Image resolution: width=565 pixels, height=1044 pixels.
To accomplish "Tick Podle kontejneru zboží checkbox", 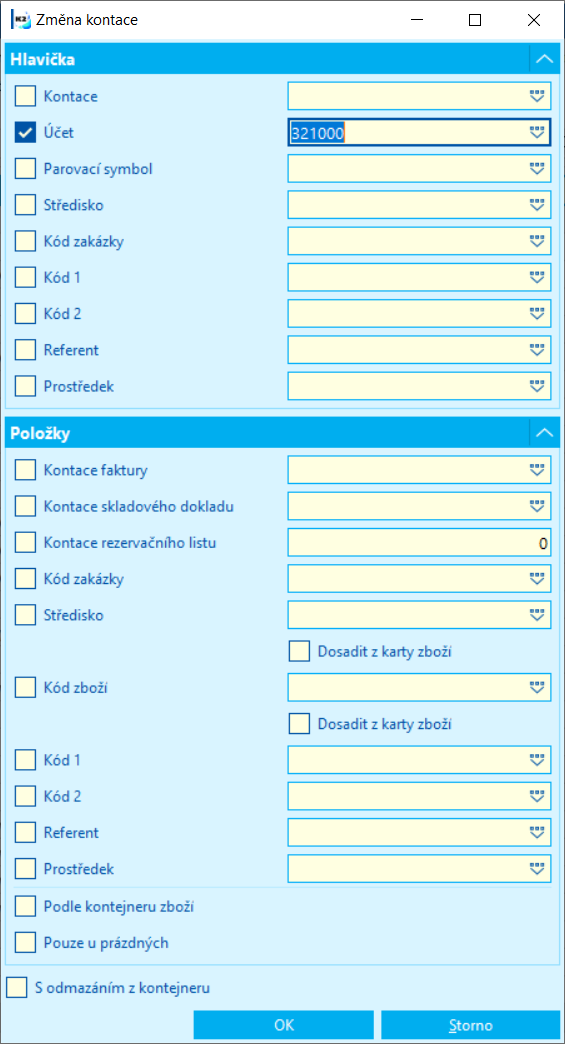I will tap(25, 906).
